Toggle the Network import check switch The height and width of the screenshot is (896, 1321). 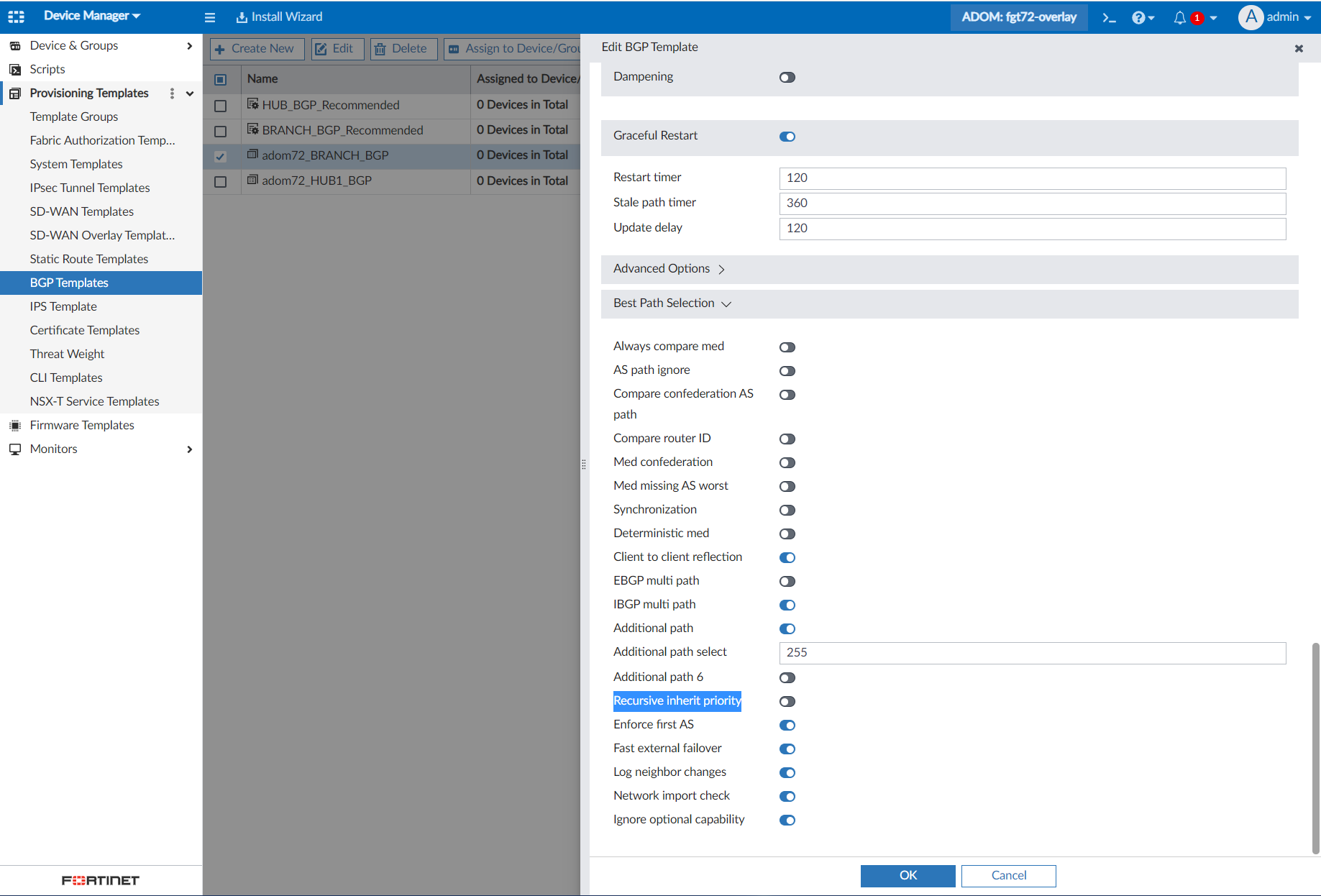point(787,796)
